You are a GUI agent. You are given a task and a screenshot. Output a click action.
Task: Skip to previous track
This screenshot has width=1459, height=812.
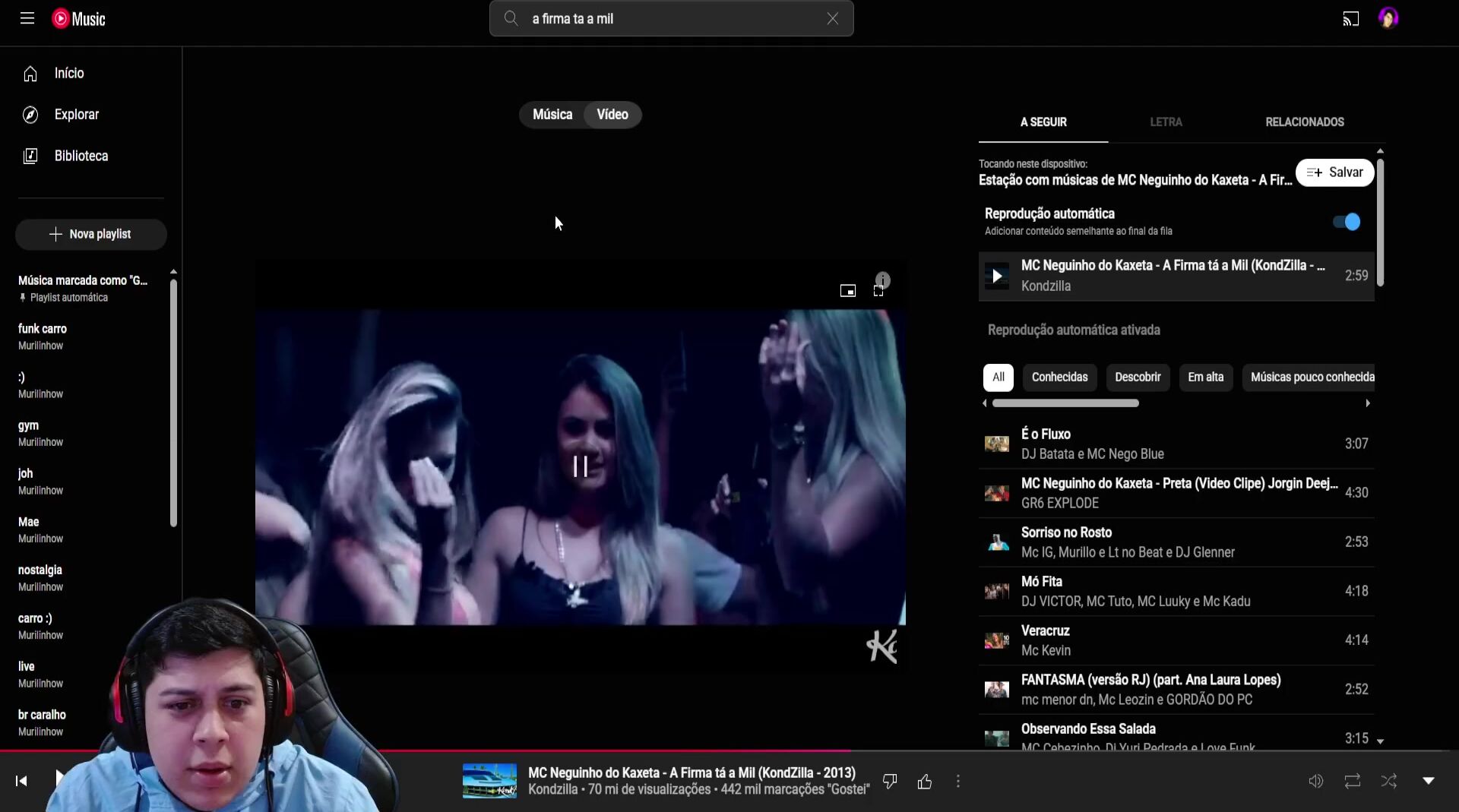pyautogui.click(x=21, y=781)
